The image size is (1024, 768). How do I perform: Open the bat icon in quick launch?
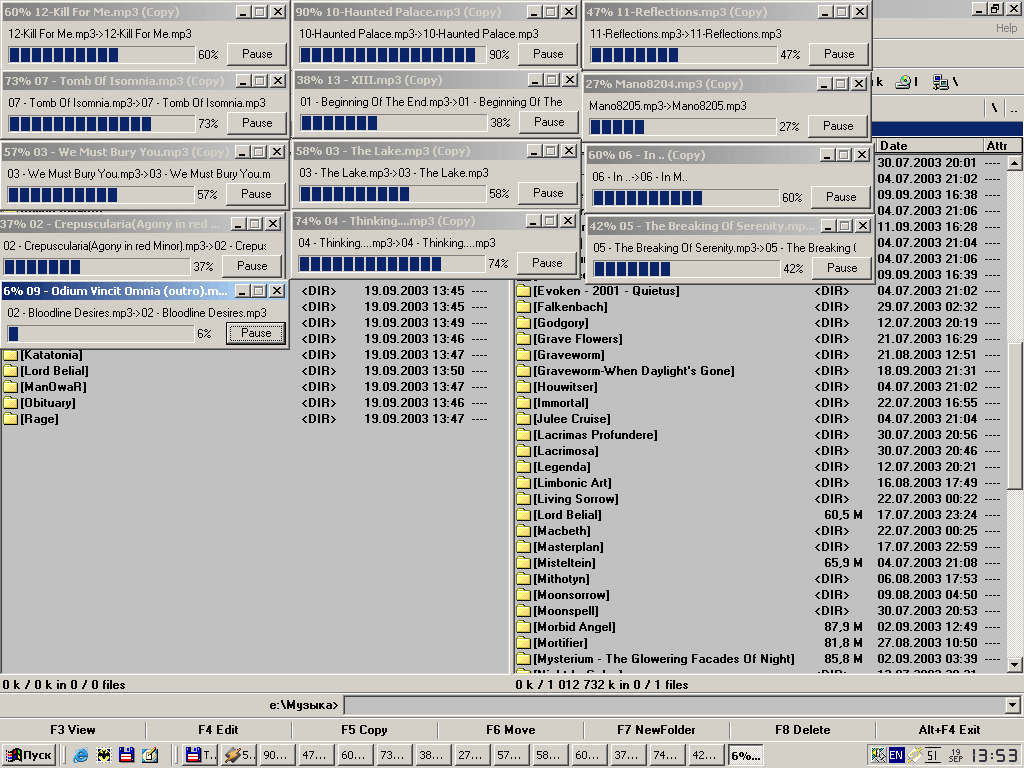[x=104, y=755]
